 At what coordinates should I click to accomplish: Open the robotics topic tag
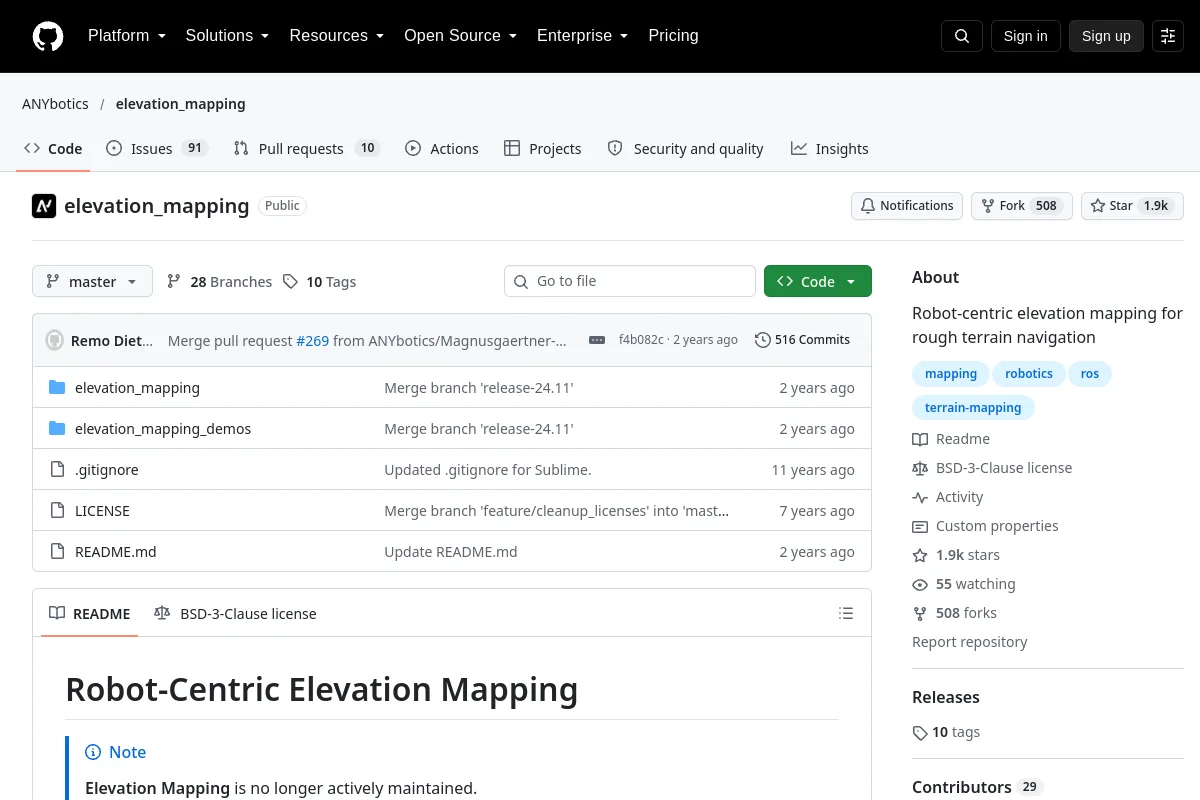tap(1029, 374)
